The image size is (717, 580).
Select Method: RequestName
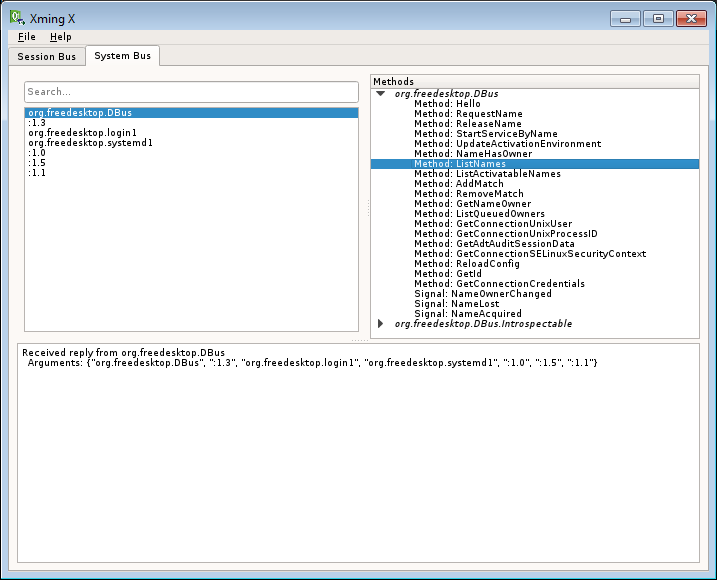pos(468,113)
